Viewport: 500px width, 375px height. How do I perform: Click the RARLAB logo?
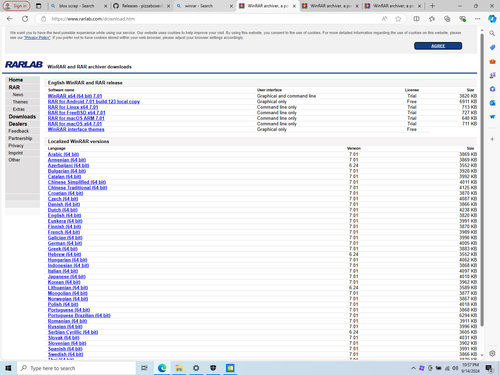24,64
